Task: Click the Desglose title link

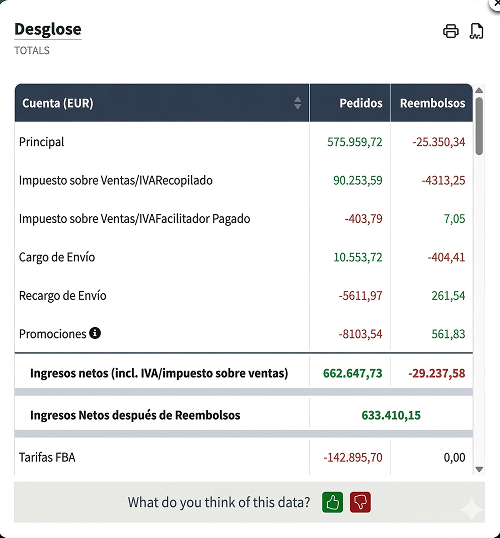Action: pyautogui.click(x=48, y=29)
